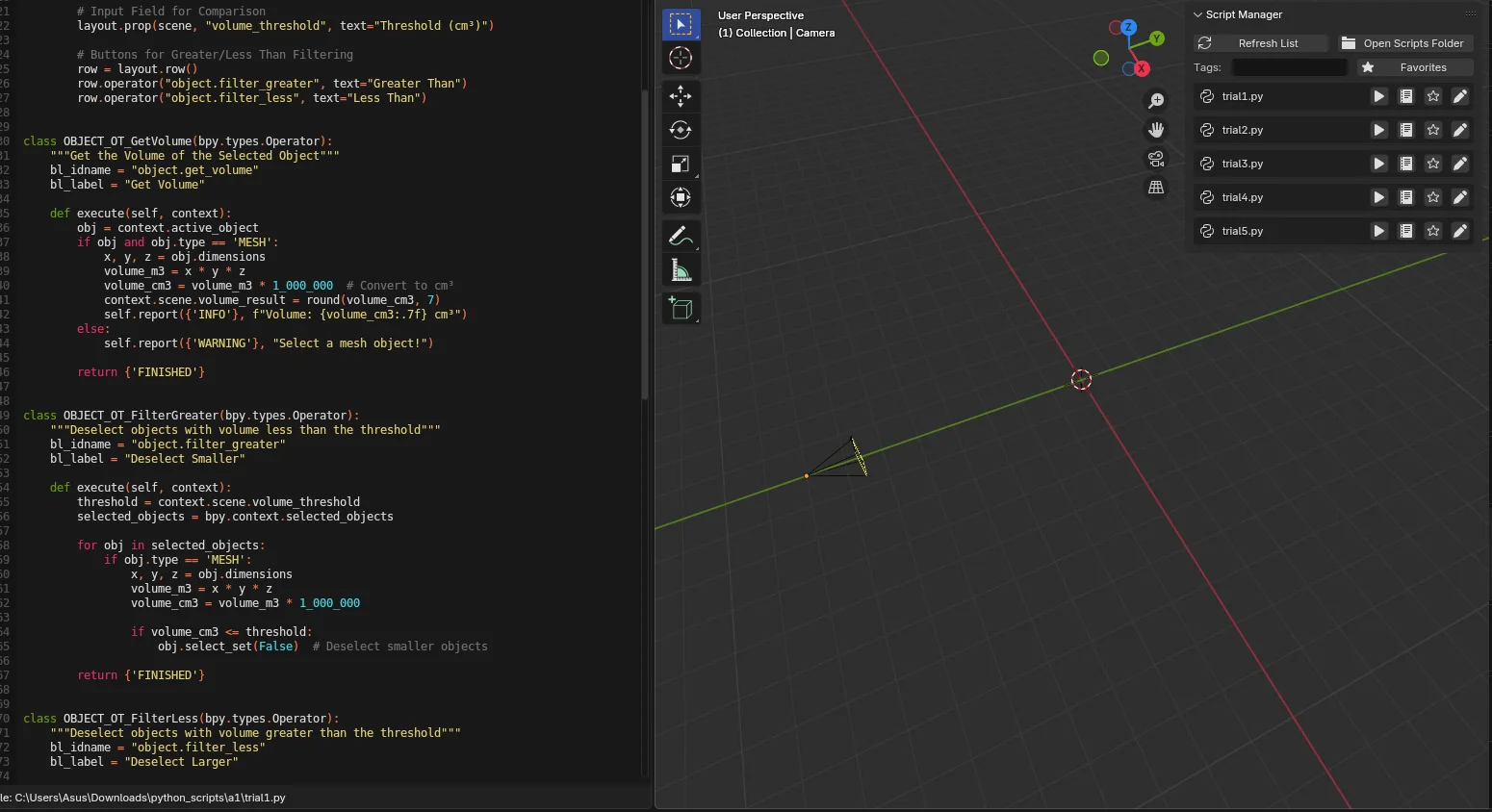Screen dimensions: 1492x812
Task: Click the Refresh List button
Action: (x=1261, y=43)
